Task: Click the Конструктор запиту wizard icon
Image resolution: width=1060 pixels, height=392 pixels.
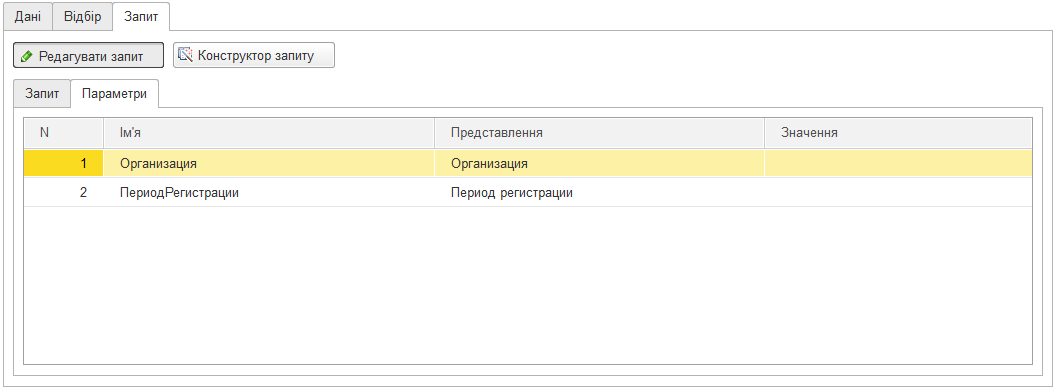Action: click(x=185, y=55)
